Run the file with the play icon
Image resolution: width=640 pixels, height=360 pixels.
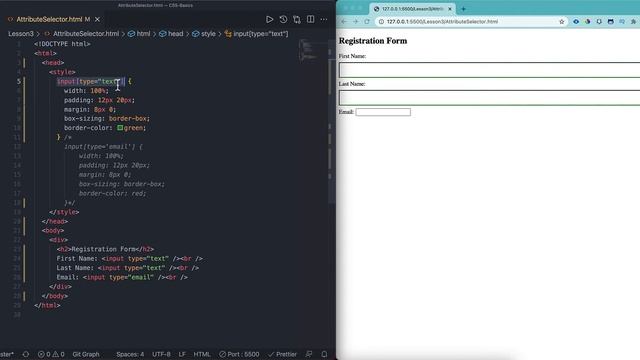[x=269, y=19]
